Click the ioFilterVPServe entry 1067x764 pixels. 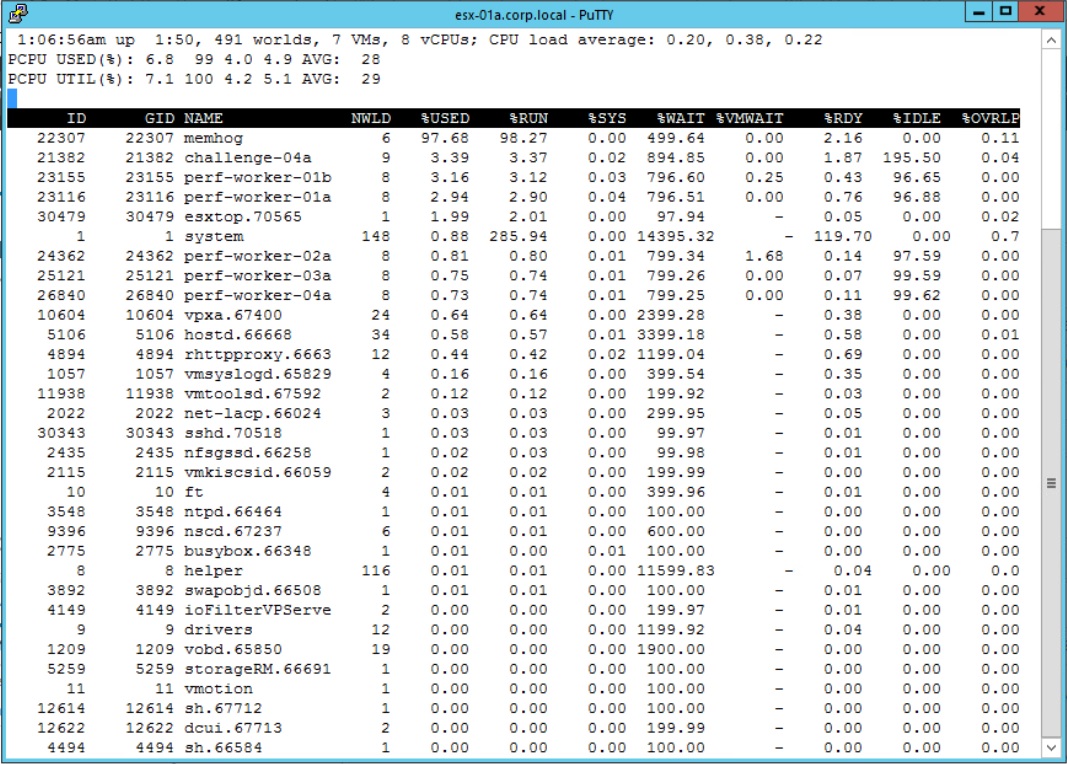[257, 611]
